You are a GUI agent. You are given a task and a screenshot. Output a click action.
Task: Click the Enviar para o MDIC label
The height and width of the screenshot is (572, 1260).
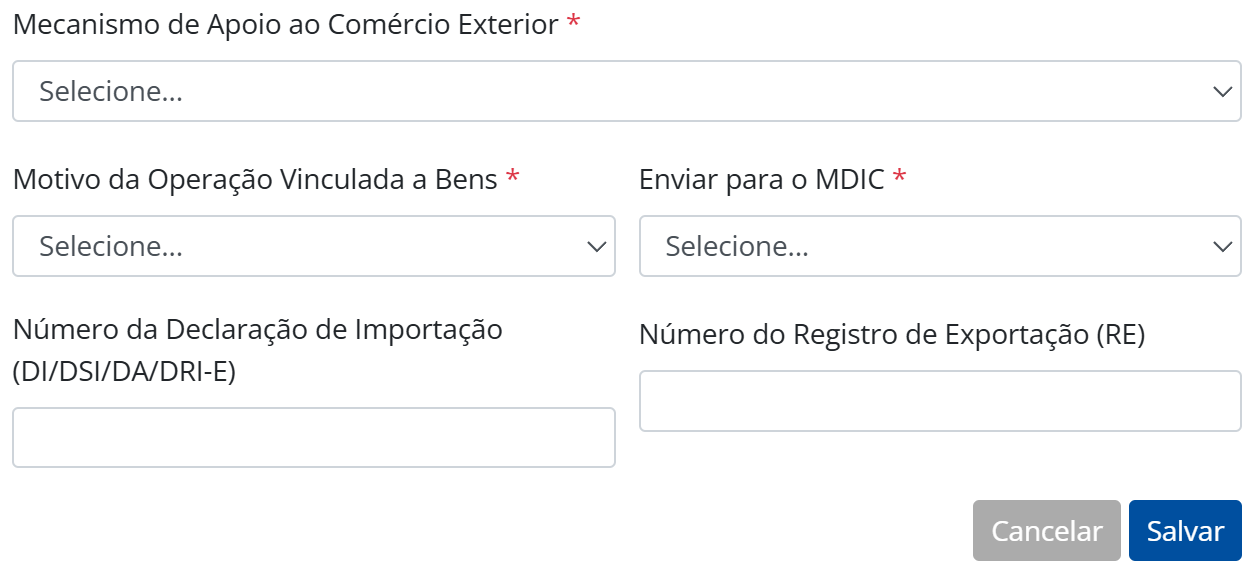point(762,180)
